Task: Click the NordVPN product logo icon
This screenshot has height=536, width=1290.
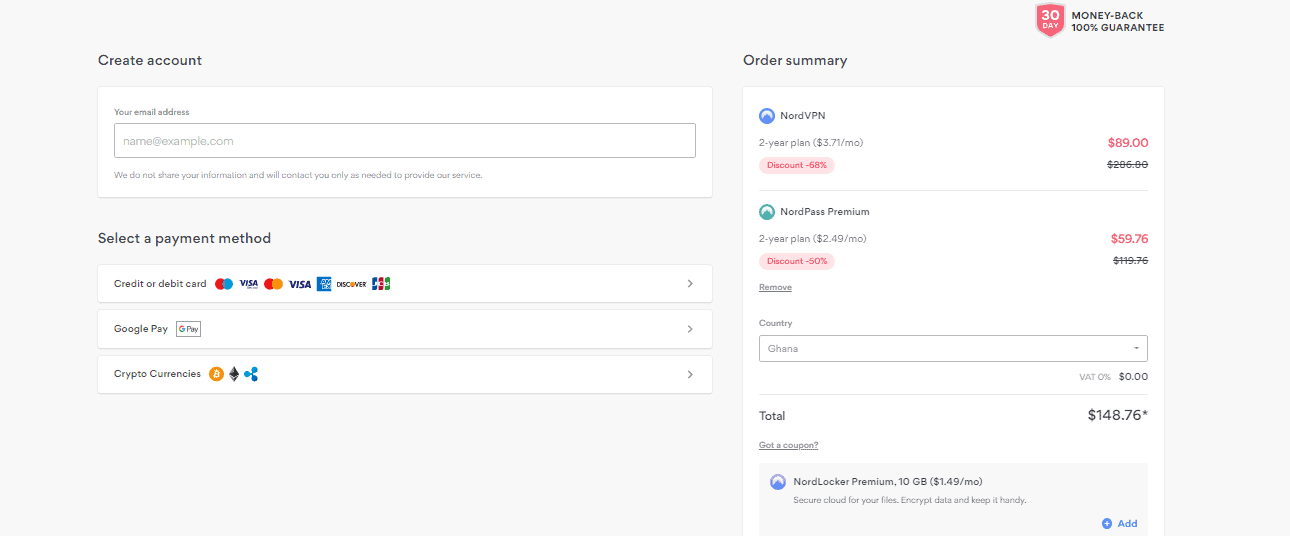Action: click(767, 116)
